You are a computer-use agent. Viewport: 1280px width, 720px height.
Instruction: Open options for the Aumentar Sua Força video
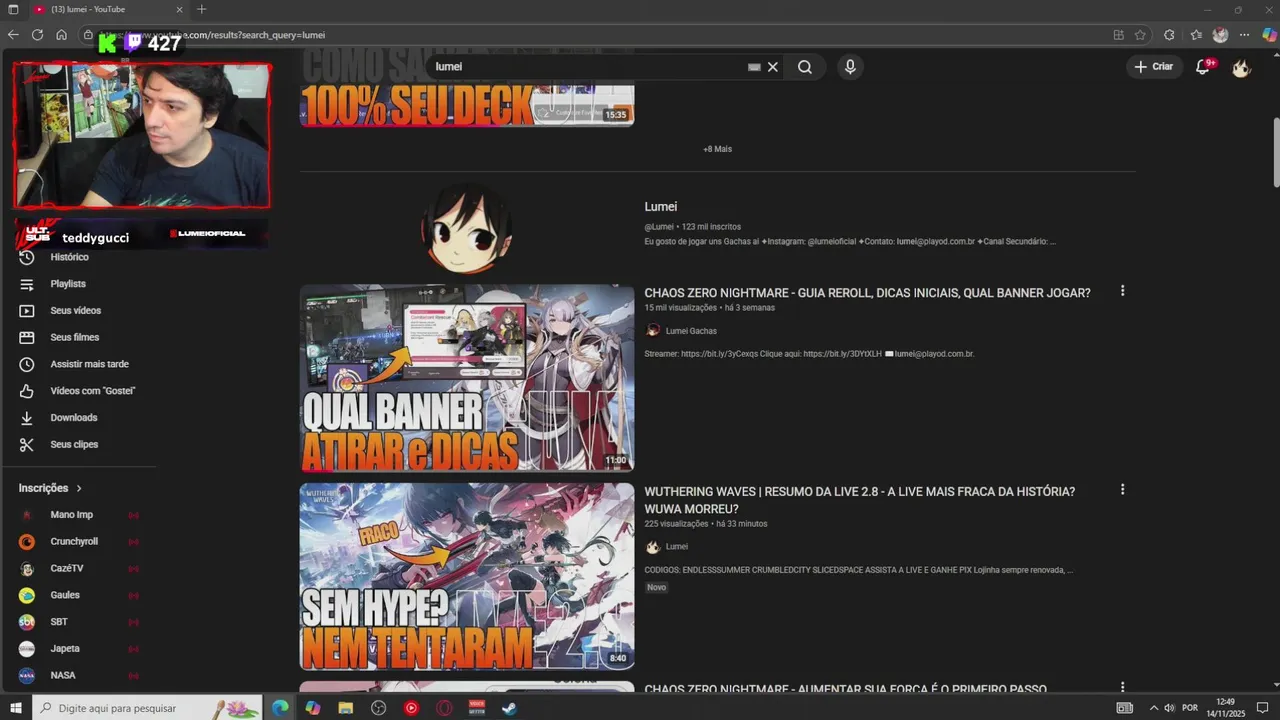(x=1122, y=687)
